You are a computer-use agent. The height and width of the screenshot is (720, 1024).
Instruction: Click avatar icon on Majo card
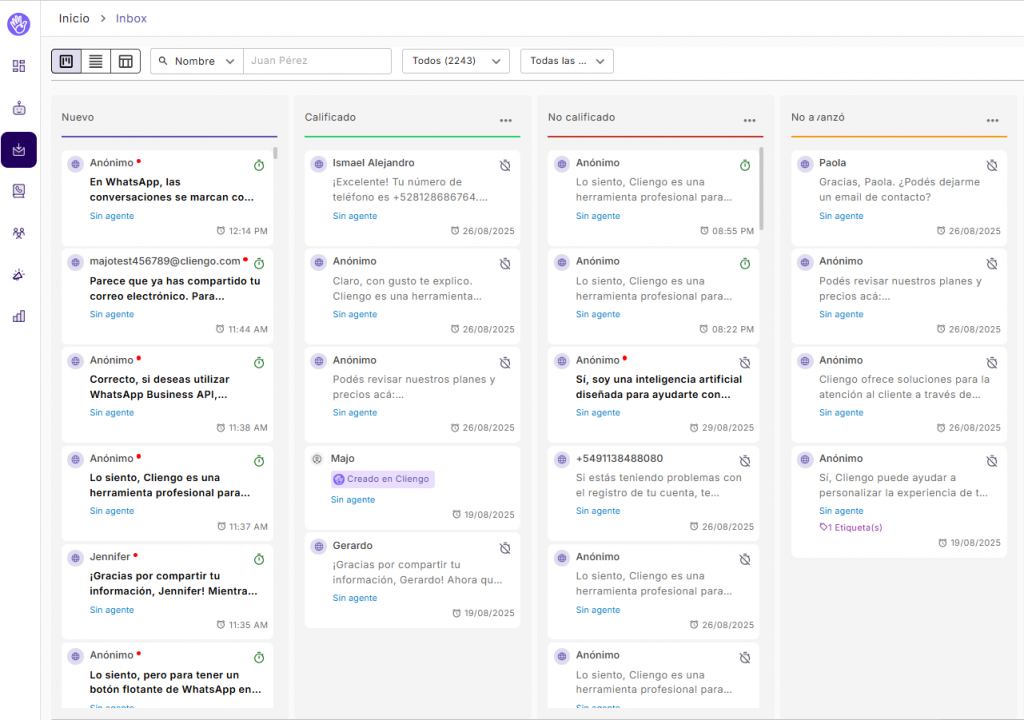(317, 459)
